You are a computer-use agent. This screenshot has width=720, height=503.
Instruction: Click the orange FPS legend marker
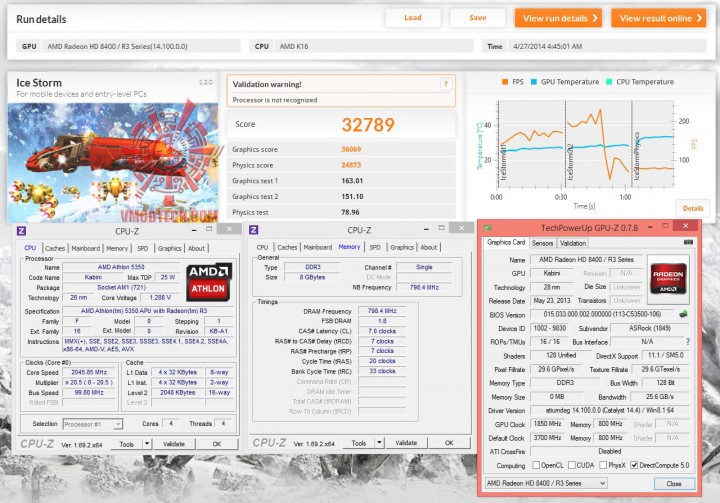[505, 82]
